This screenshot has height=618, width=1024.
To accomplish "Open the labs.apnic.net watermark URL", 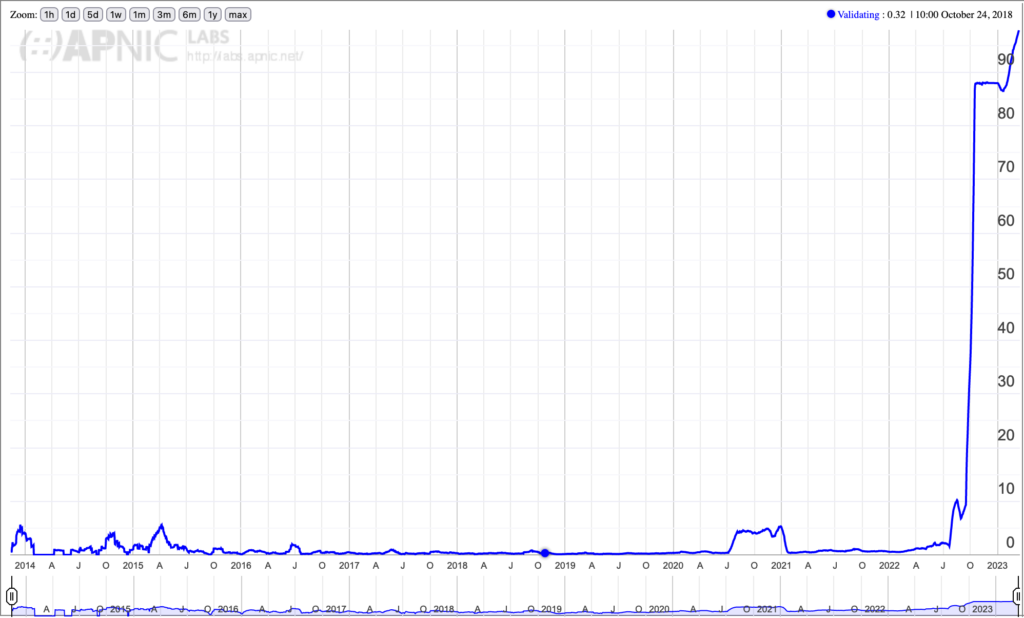I will [x=245, y=56].
